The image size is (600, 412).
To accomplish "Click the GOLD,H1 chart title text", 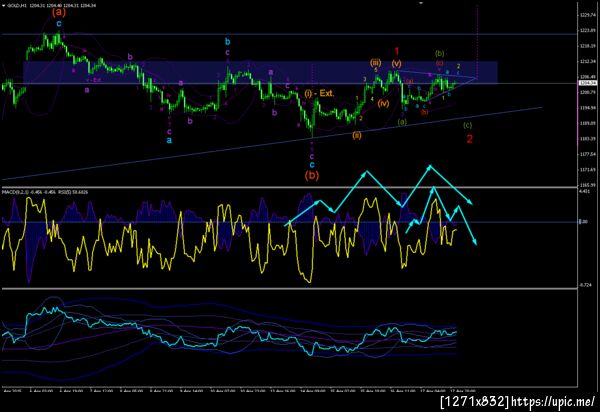I will pos(16,6).
